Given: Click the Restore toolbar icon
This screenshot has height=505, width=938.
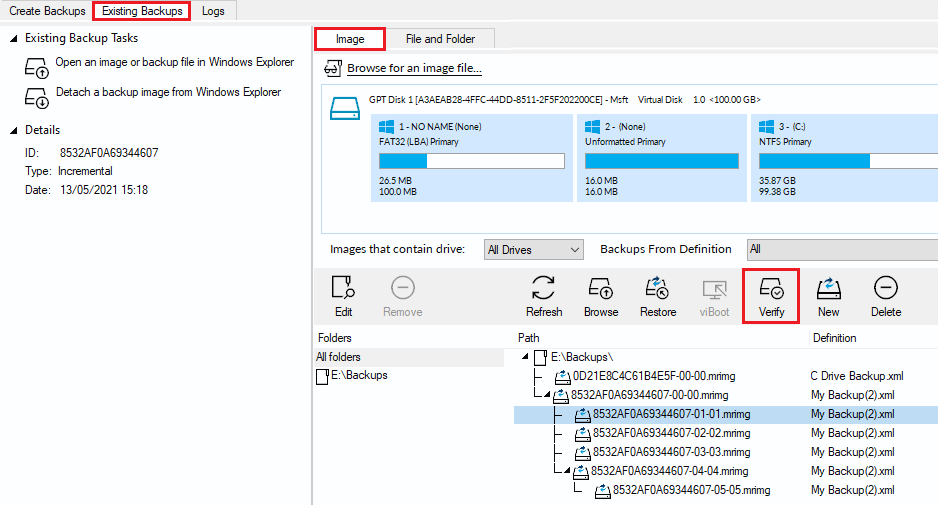Looking at the screenshot, I should 658,296.
